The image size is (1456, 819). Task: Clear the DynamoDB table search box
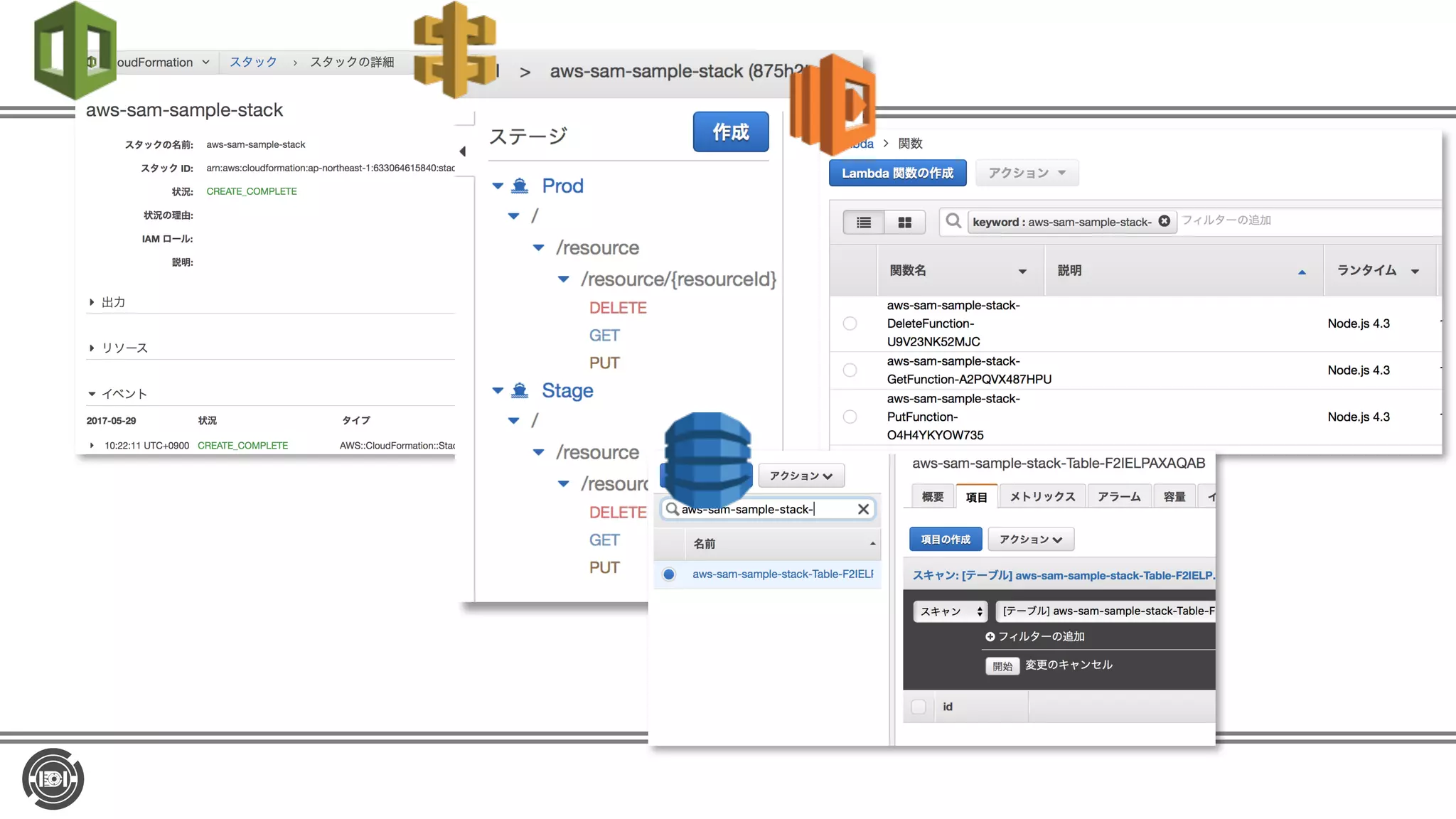[x=863, y=509]
